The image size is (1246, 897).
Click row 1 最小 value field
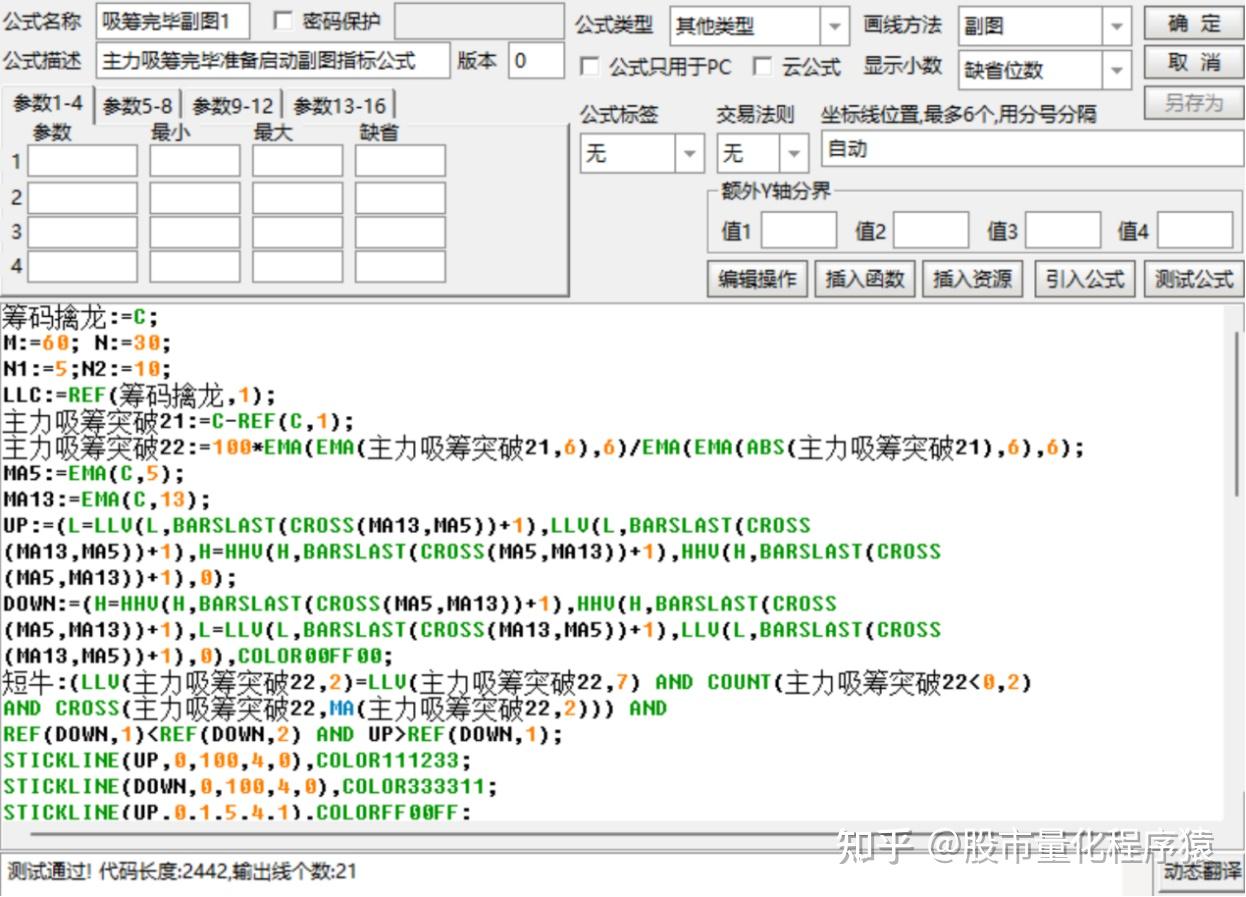click(195, 161)
